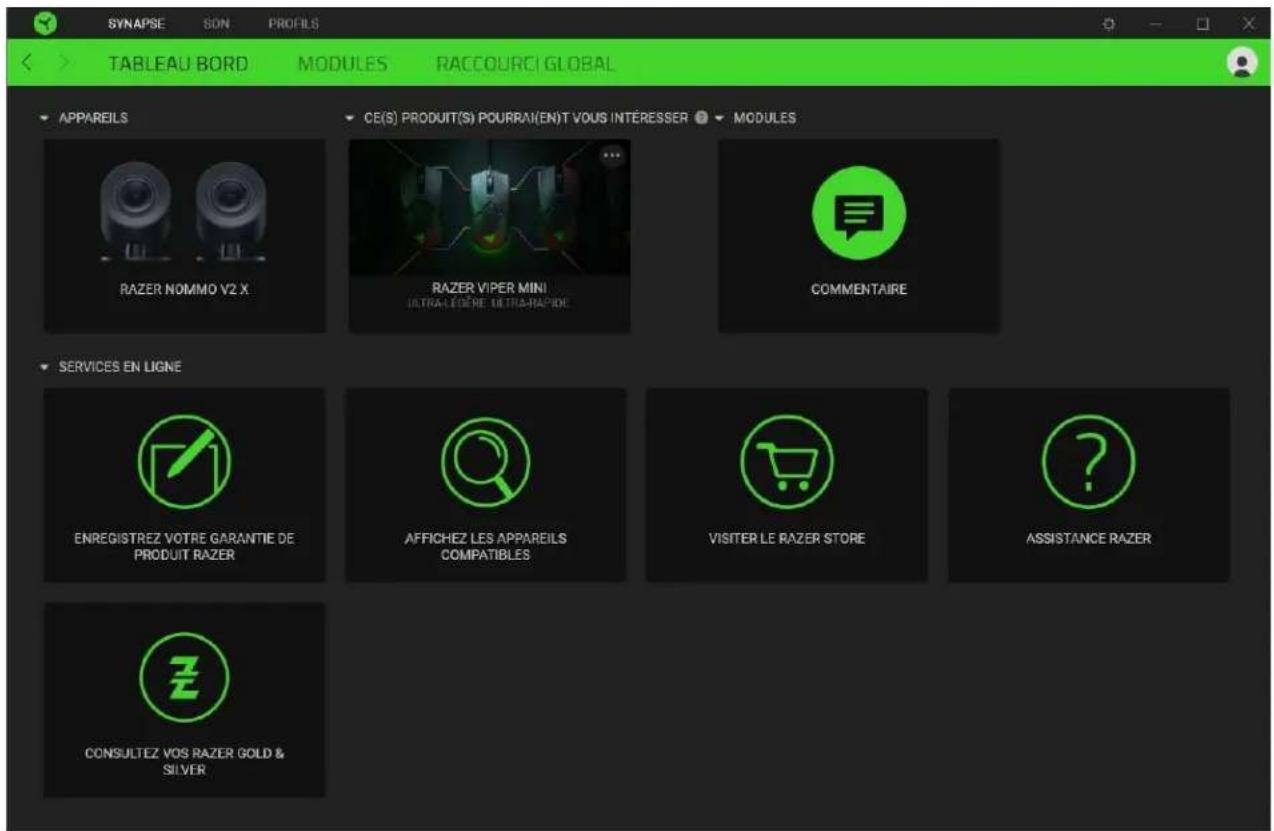Screen dimensions: 1274x831
Task: Open the three-dot menu on Viper Mini card
Action: tap(612, 155)
